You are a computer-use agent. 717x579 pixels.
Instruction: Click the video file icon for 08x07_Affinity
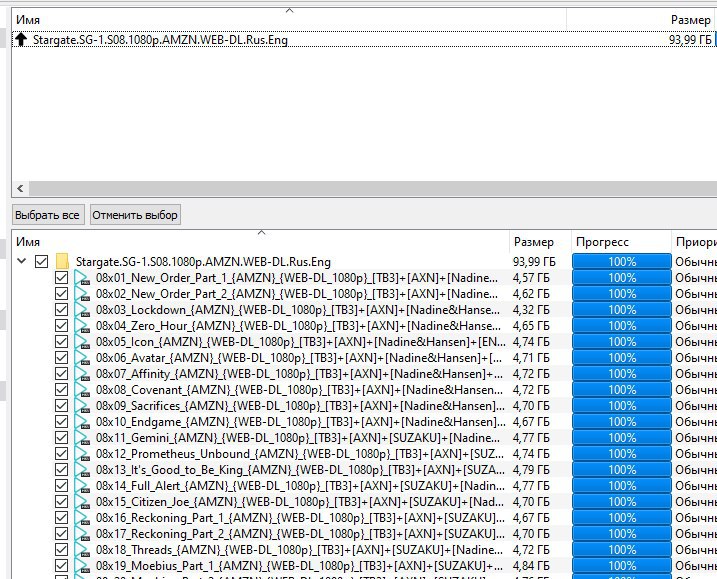82,374
